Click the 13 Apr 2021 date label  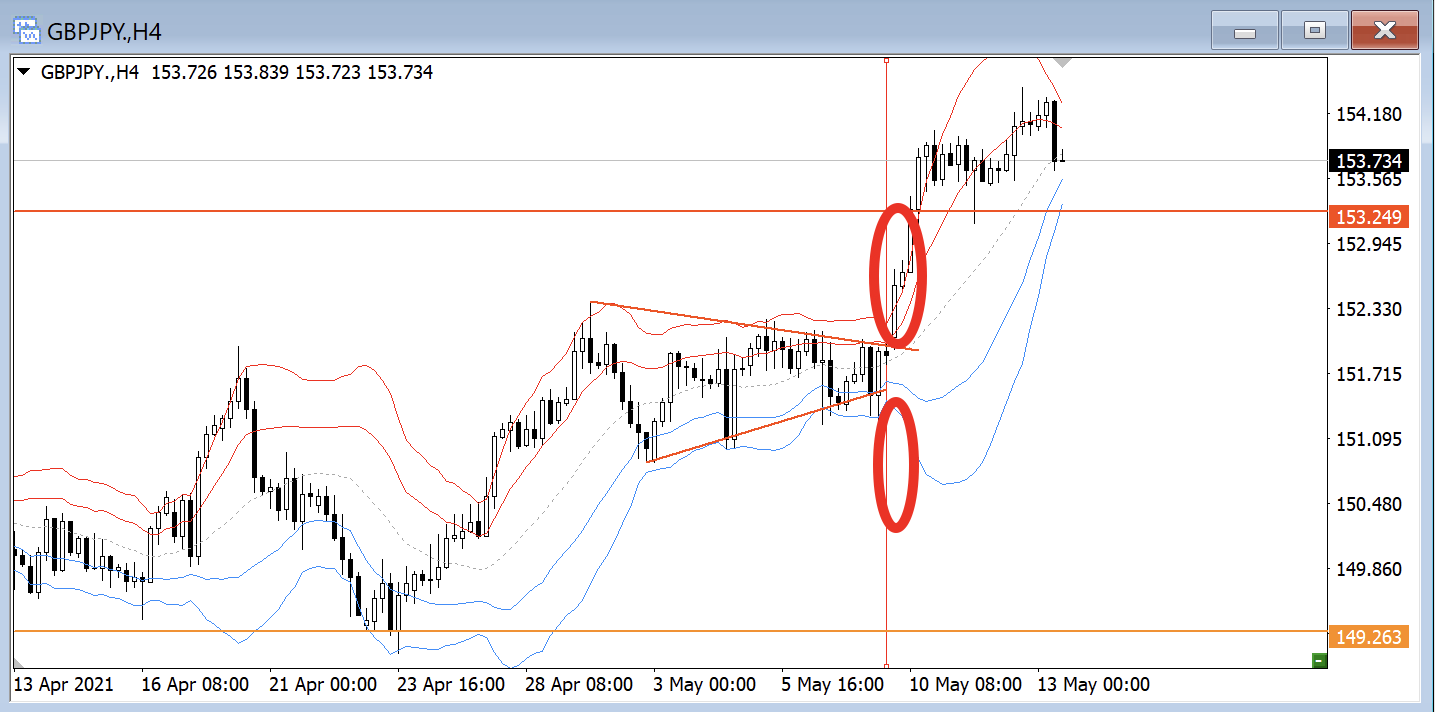(x=63, y=685)
